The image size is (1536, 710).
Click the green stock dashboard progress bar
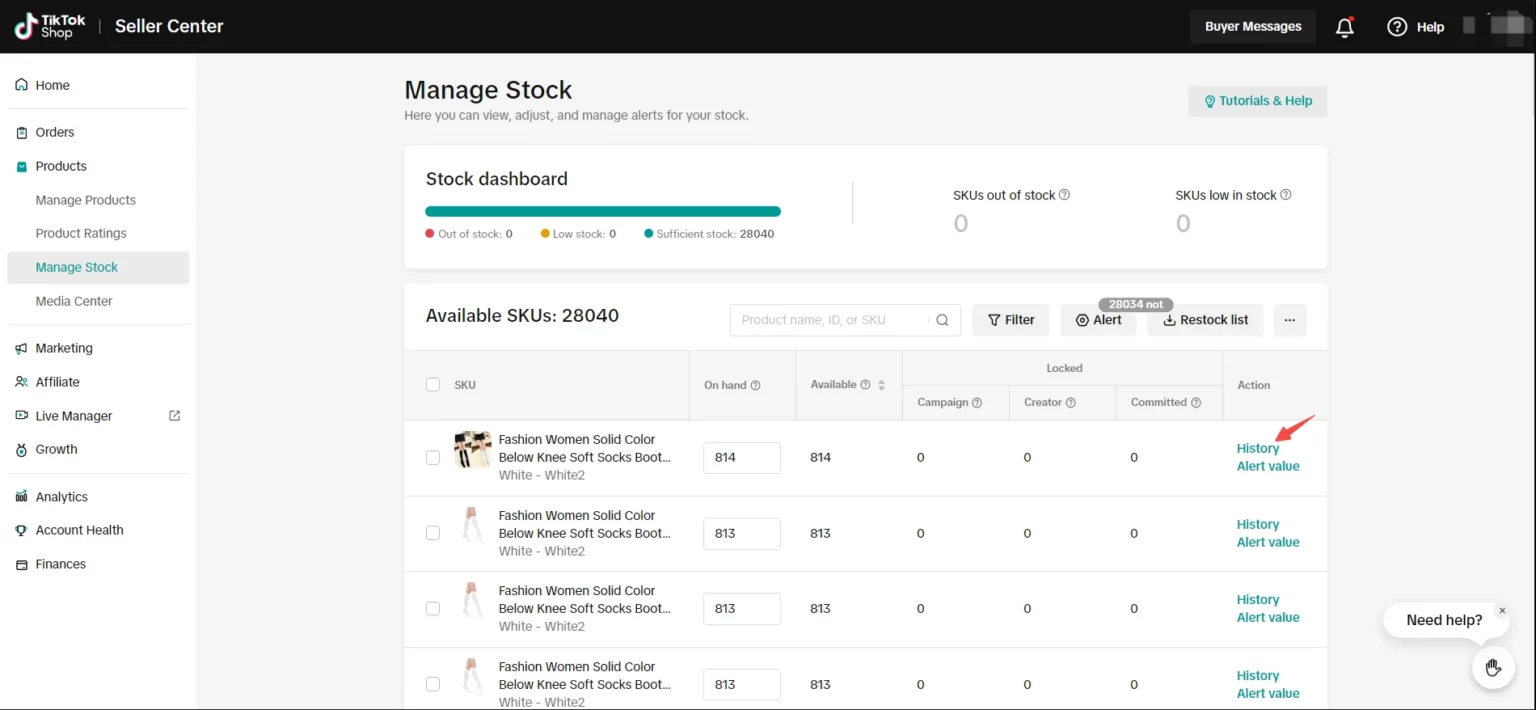pos(602,211)
